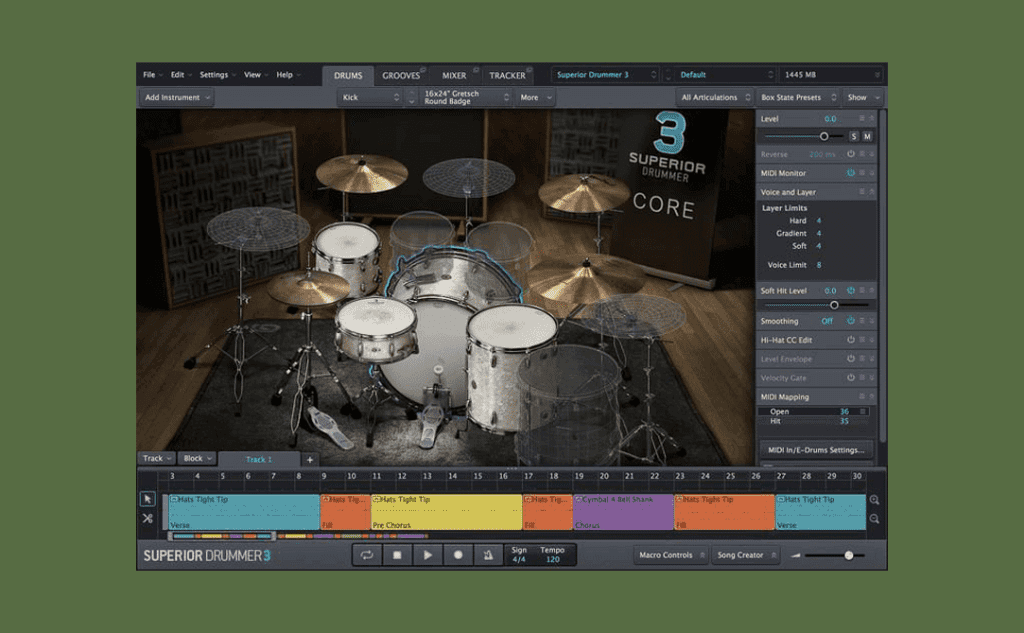Switch to the Mixer tab
This screenshot has height=633, width=1024.
click(x=454, y=75)
